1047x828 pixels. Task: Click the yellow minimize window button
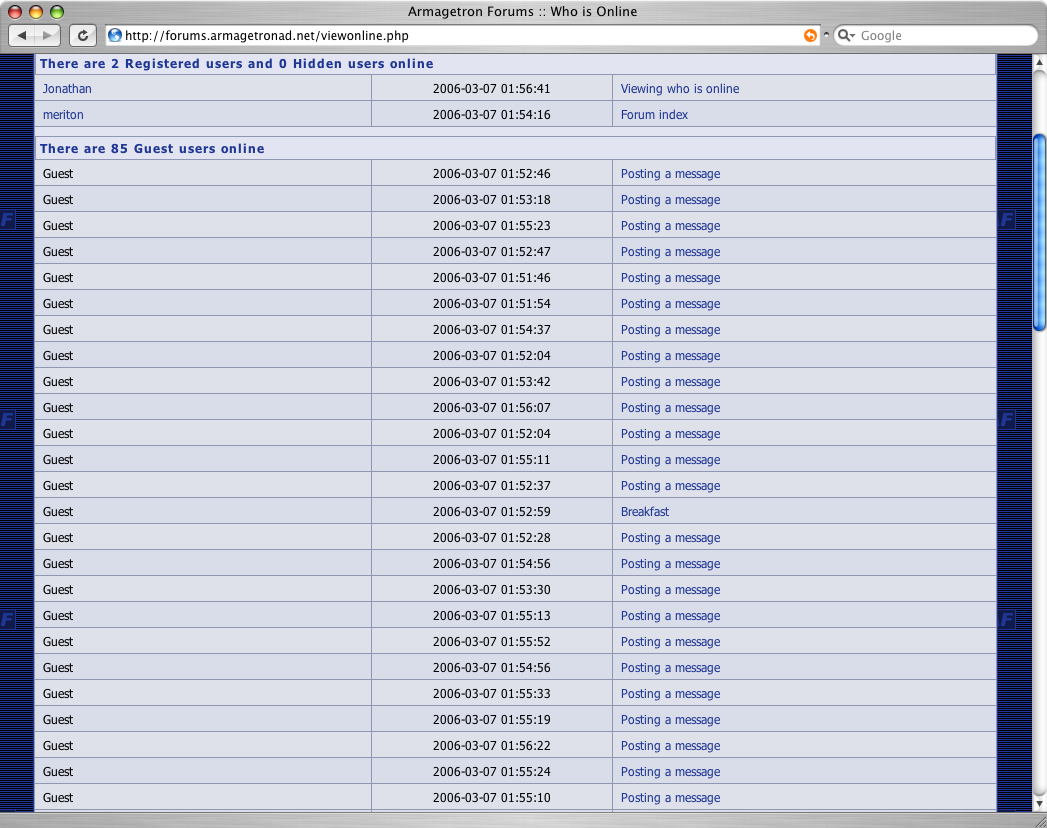click(36, 12)
